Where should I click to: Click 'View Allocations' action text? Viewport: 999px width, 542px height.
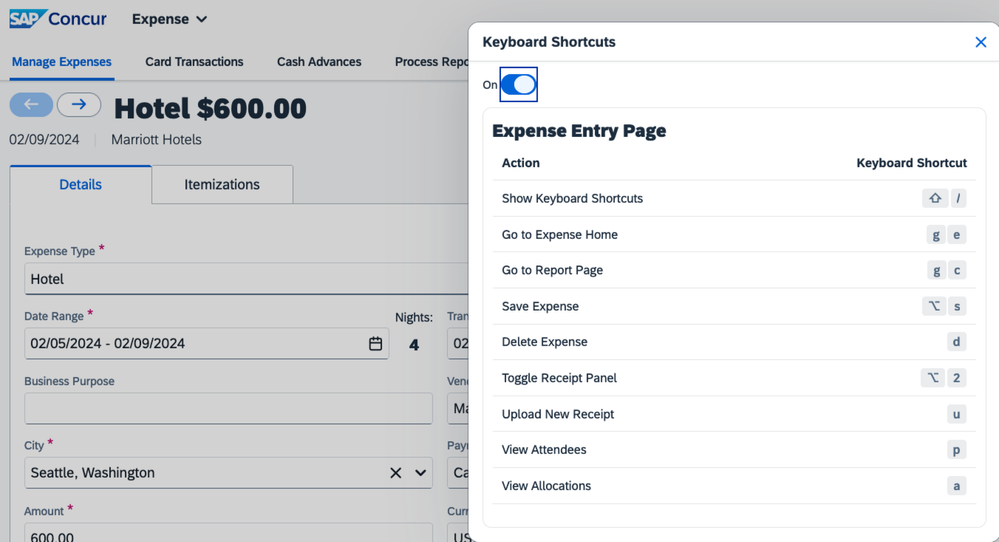tap(546, 486)
